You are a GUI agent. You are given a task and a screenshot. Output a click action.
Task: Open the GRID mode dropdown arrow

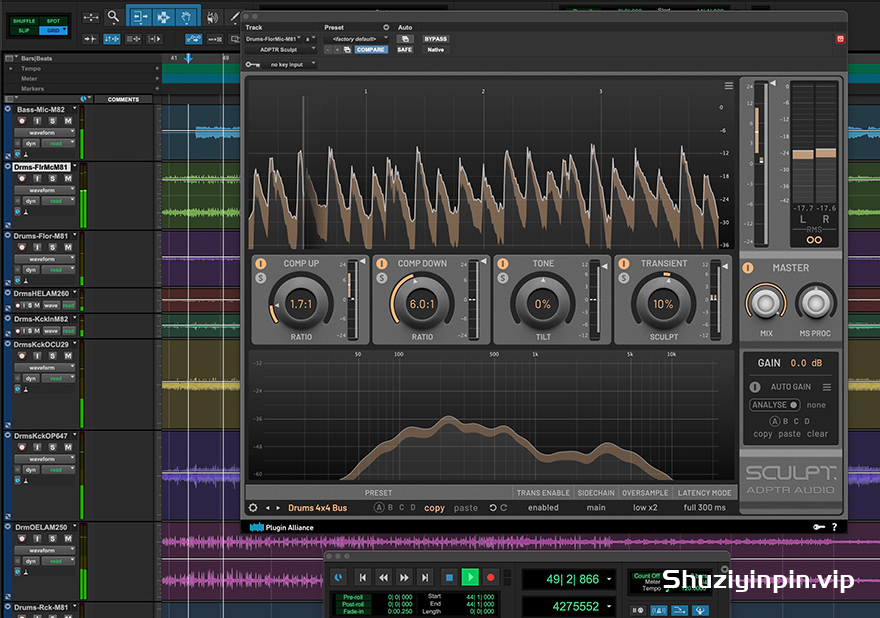pyautogui.click(x=65, y=30)
